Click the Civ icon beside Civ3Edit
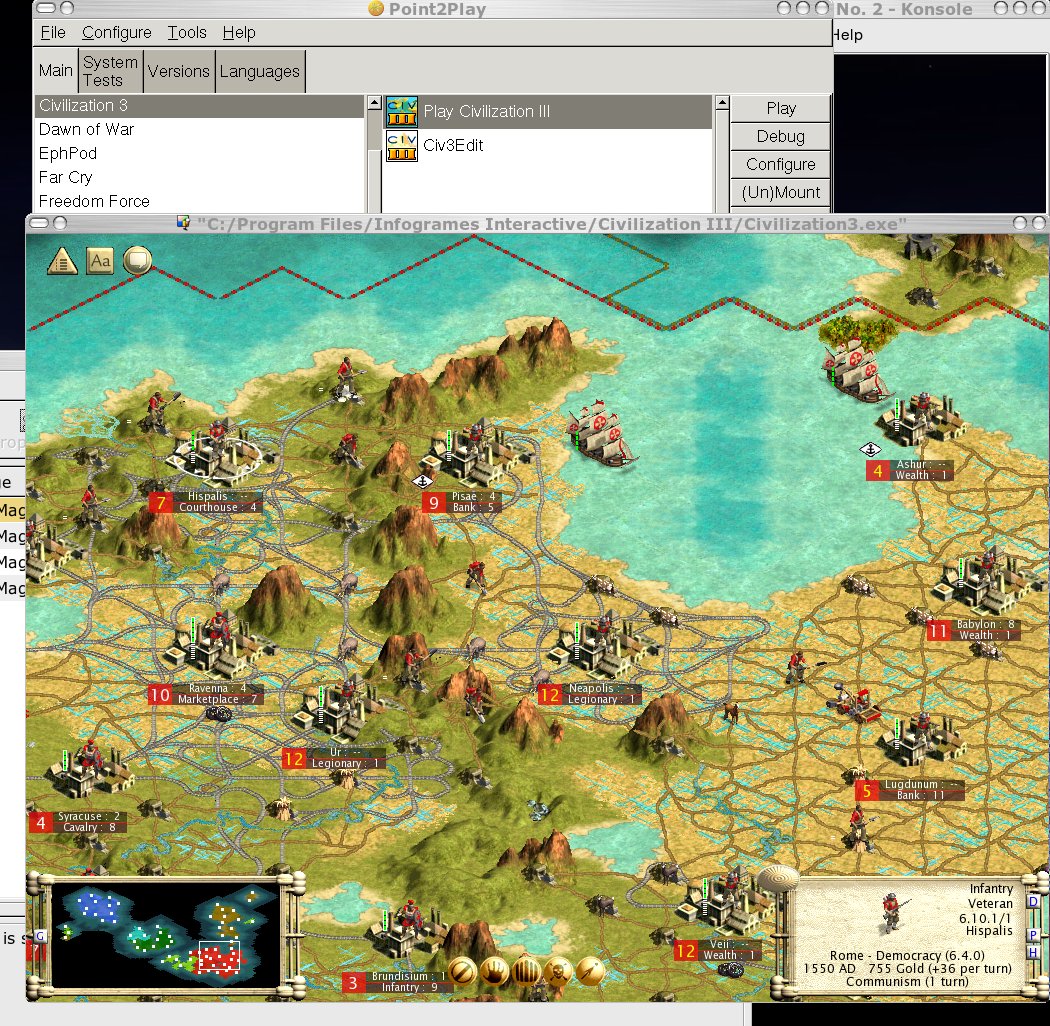The image size is (1050, 1026). tap(402, 146)
